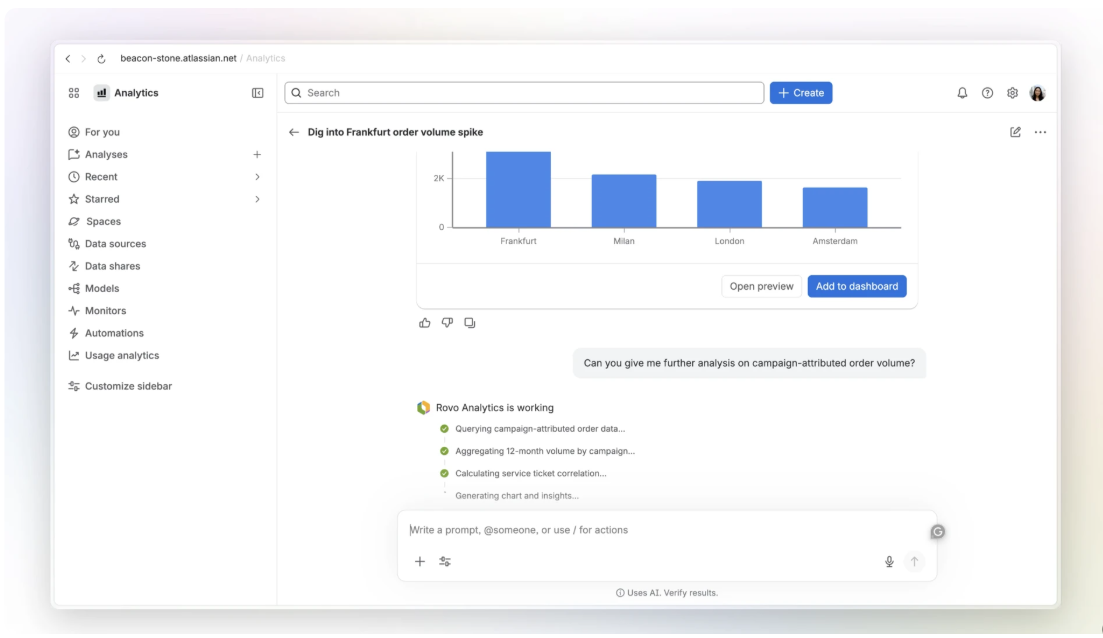Send the prompt with arrow button

(914, 561)
